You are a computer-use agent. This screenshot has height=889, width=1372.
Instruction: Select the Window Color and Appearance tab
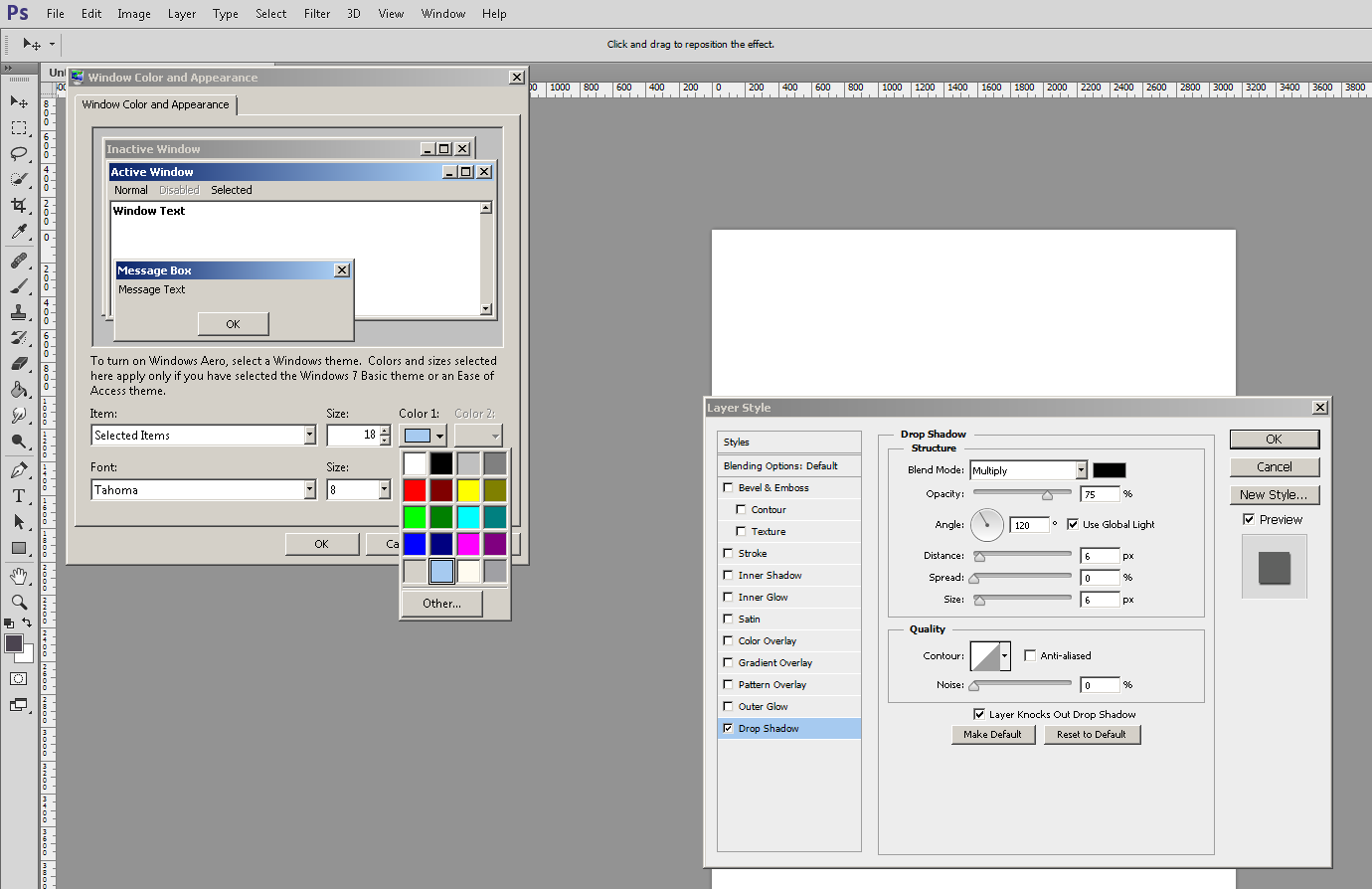point(156,104)
